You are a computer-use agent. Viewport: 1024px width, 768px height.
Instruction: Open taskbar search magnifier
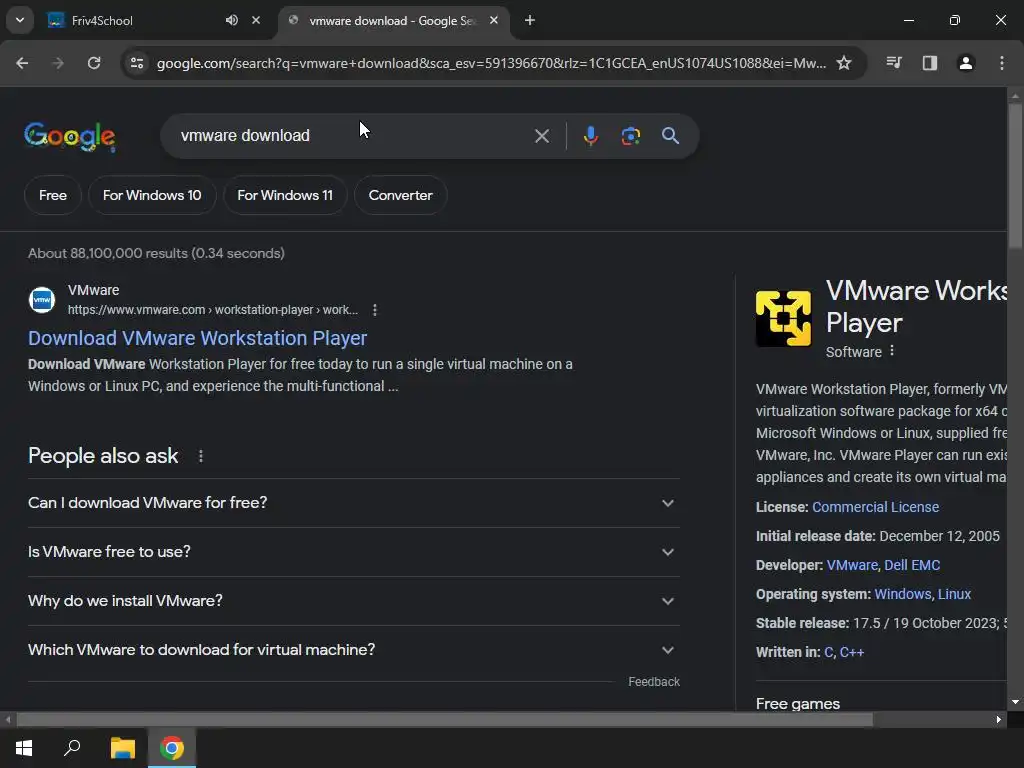click(x=72, y=748)
